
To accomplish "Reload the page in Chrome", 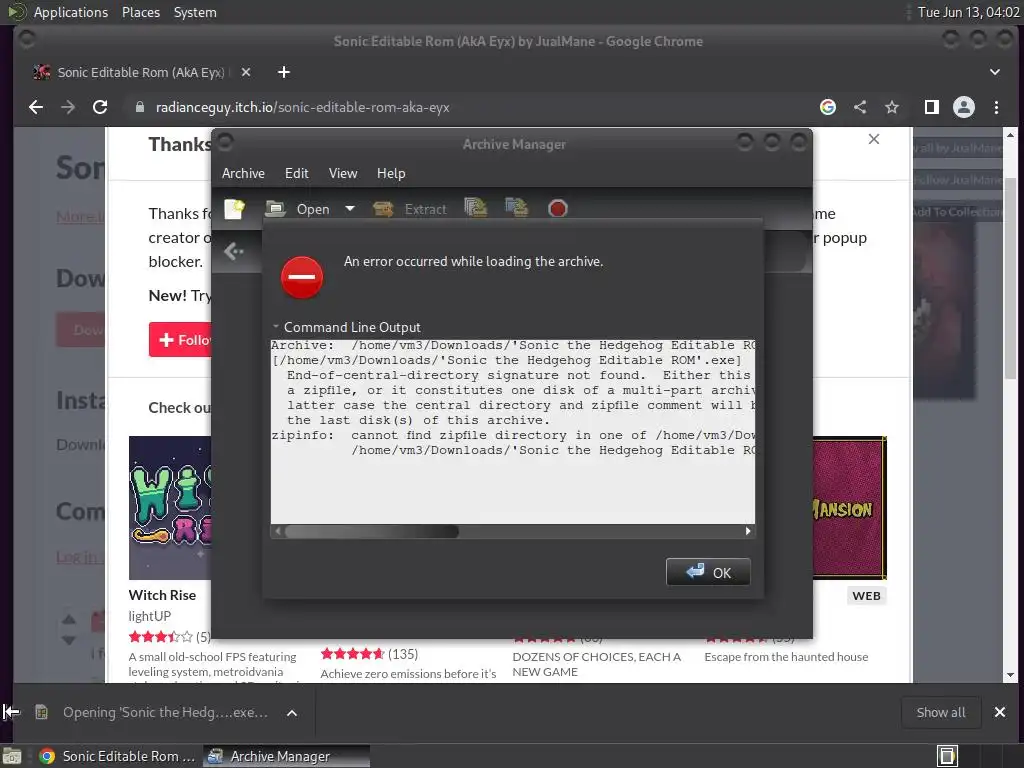I will 100,107.
